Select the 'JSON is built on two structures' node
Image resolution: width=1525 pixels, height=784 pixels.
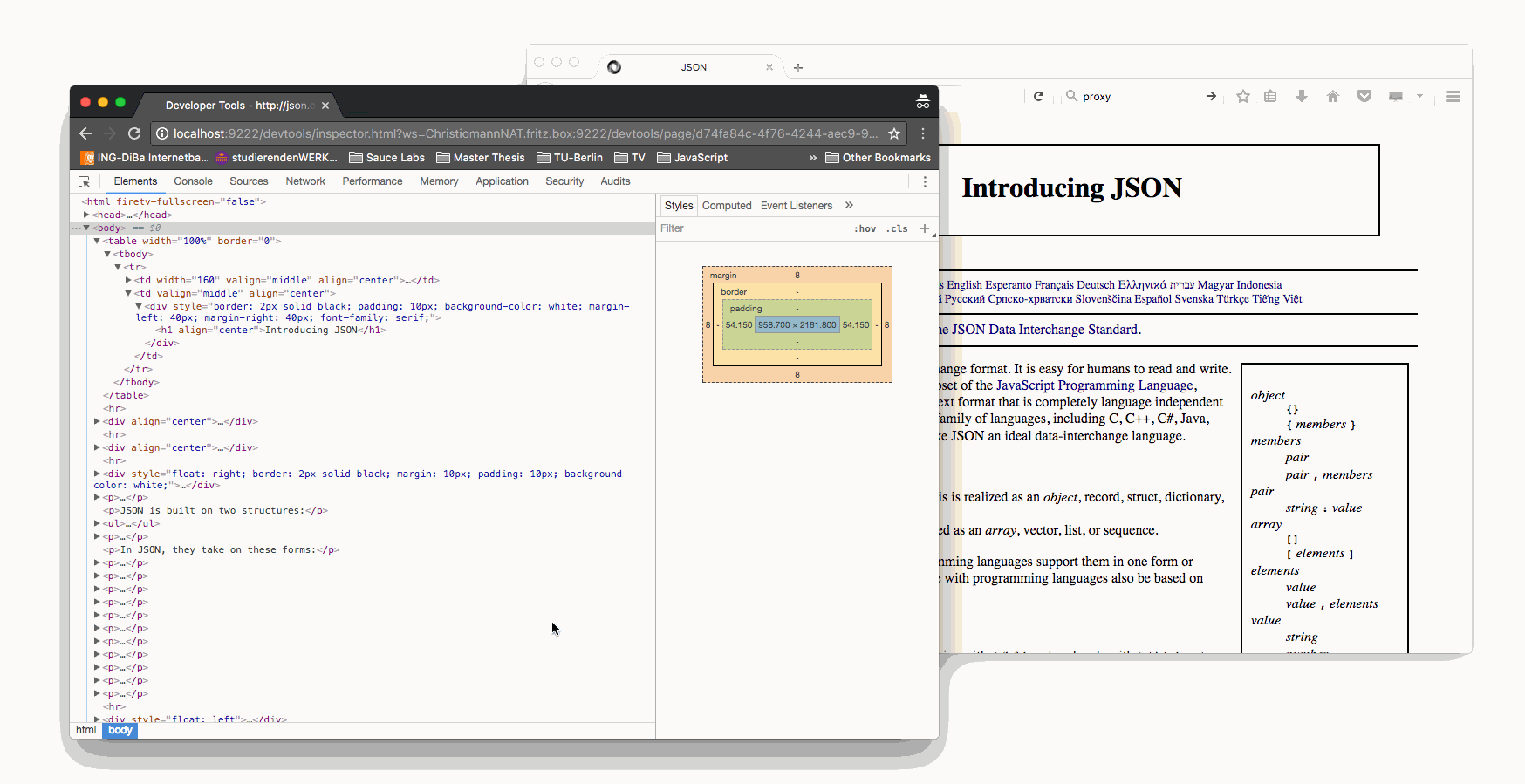click(215, 510)
